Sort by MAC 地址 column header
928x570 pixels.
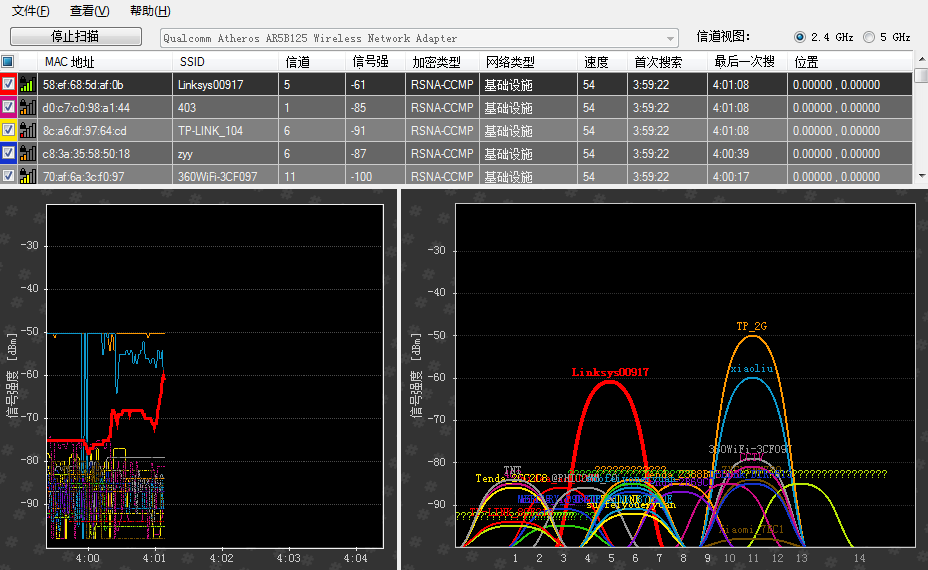tap(105, 62)
